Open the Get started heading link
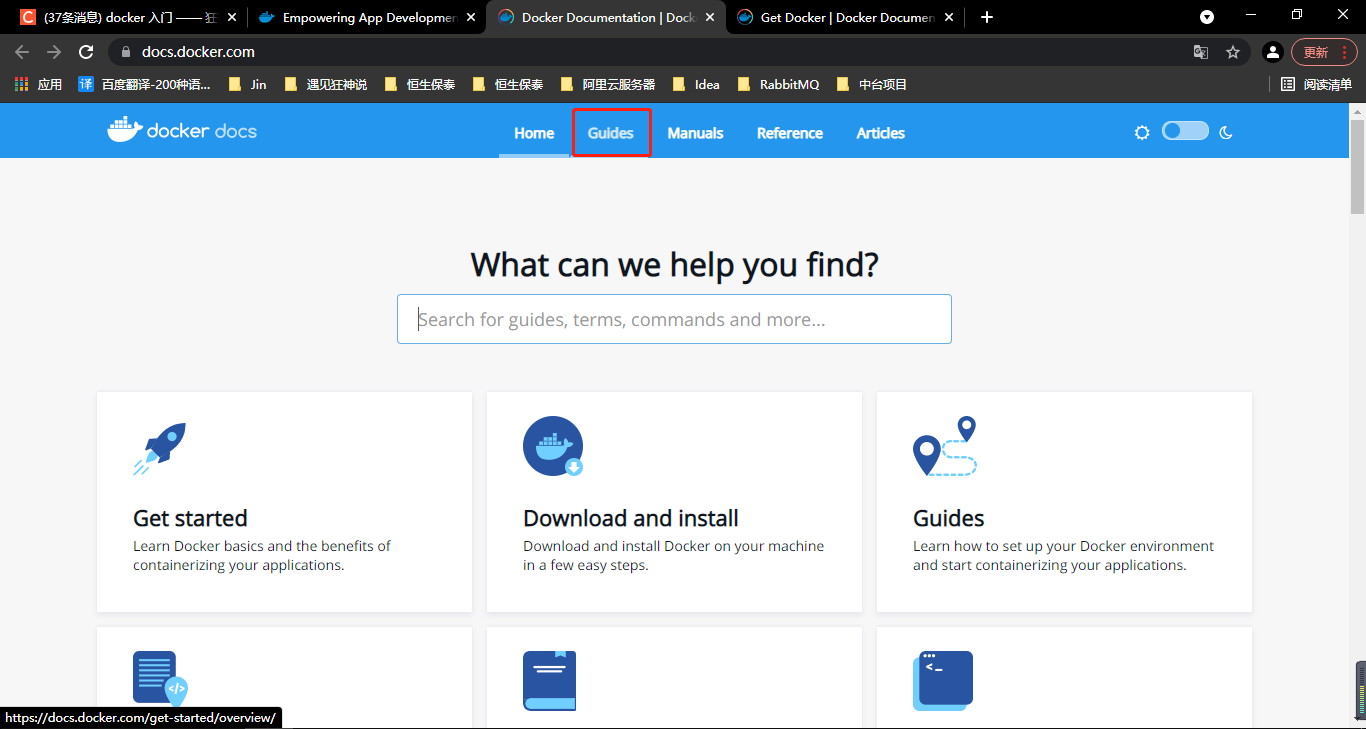Image resolution: width=1366 pixels, height=729 pixels. click(x=190, y=518)
